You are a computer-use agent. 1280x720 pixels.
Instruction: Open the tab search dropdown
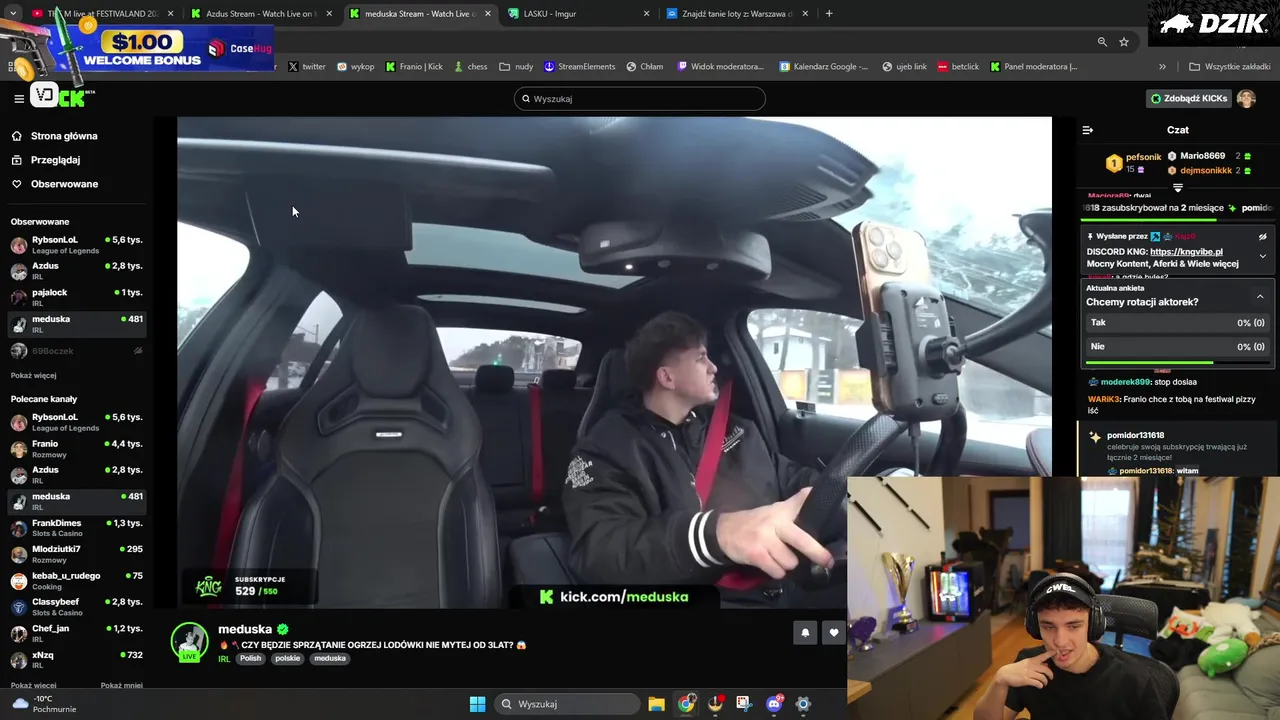(x=12, y=14)
